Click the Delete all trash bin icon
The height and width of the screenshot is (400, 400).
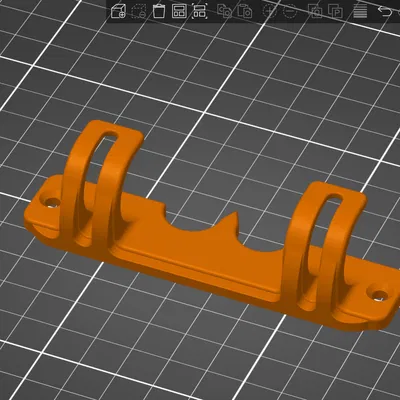point(159,11)
